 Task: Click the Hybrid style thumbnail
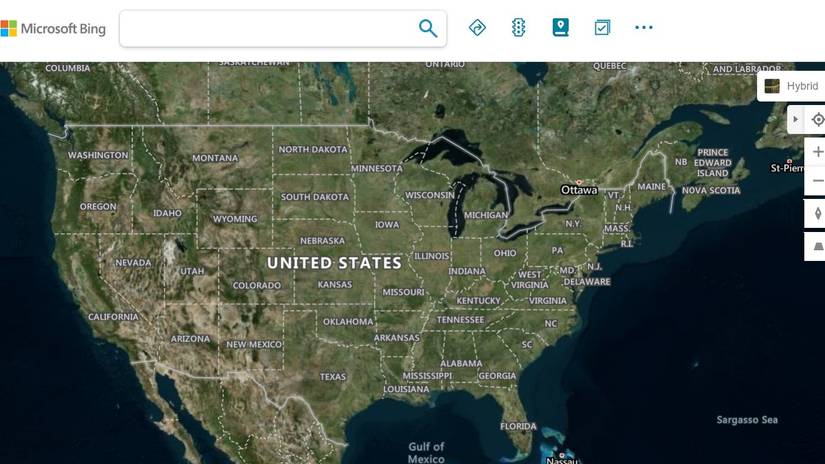(772, 86)
